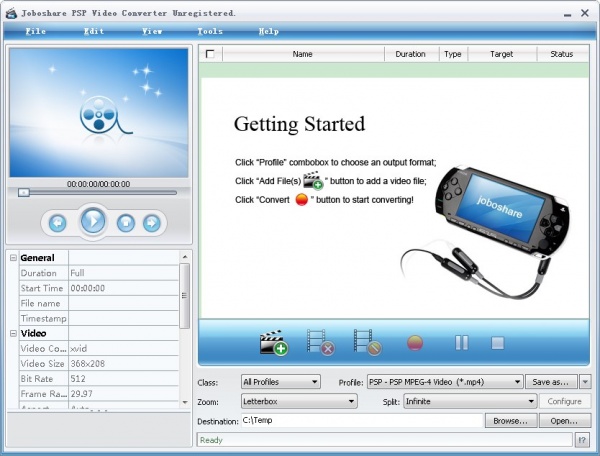This screenshot has height=456, width=600.
Task: Toggle the select-all checkbox in file list header
Action: (x=210, y=54)
